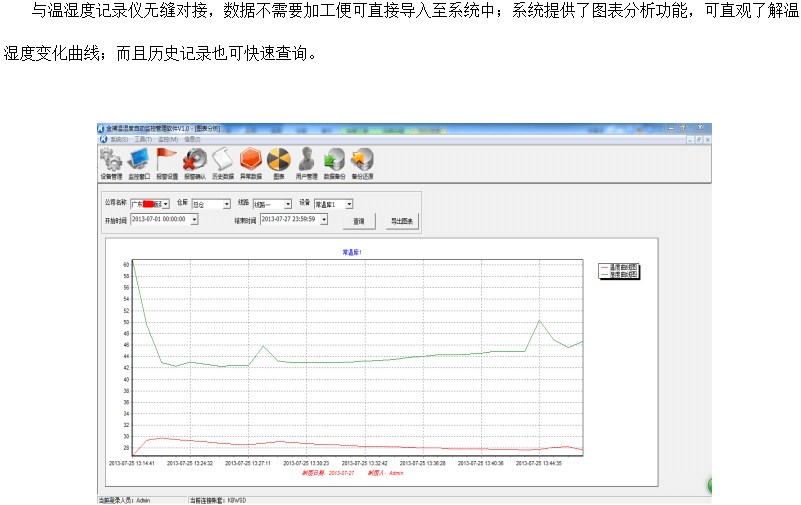Screen dimensions: 801x505
Task: Minimize the main application window
Action: 671,128
